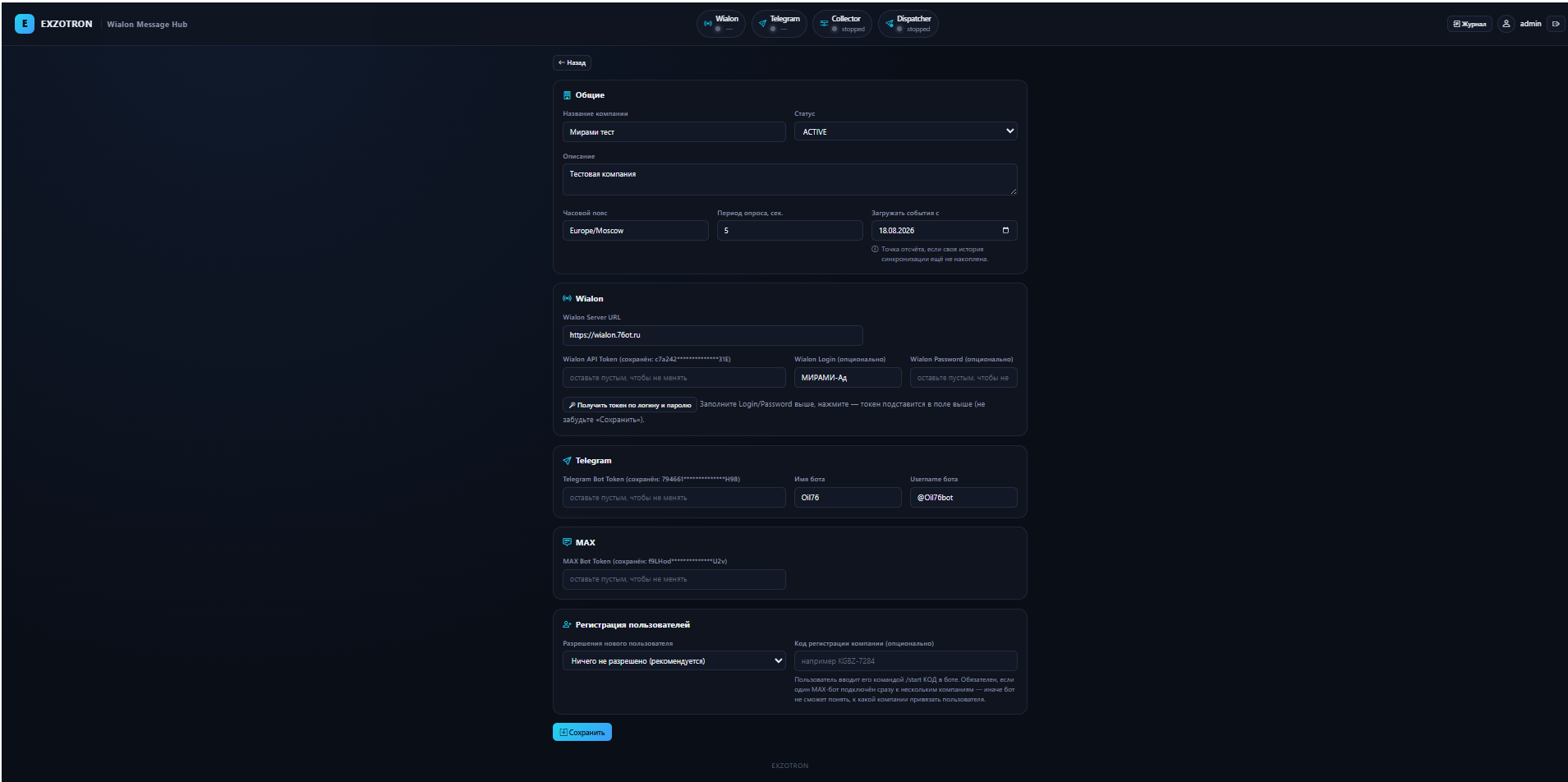Click the Часовой пояс field
Viewport: 1568px width, 782px height.
click(635, 231)
